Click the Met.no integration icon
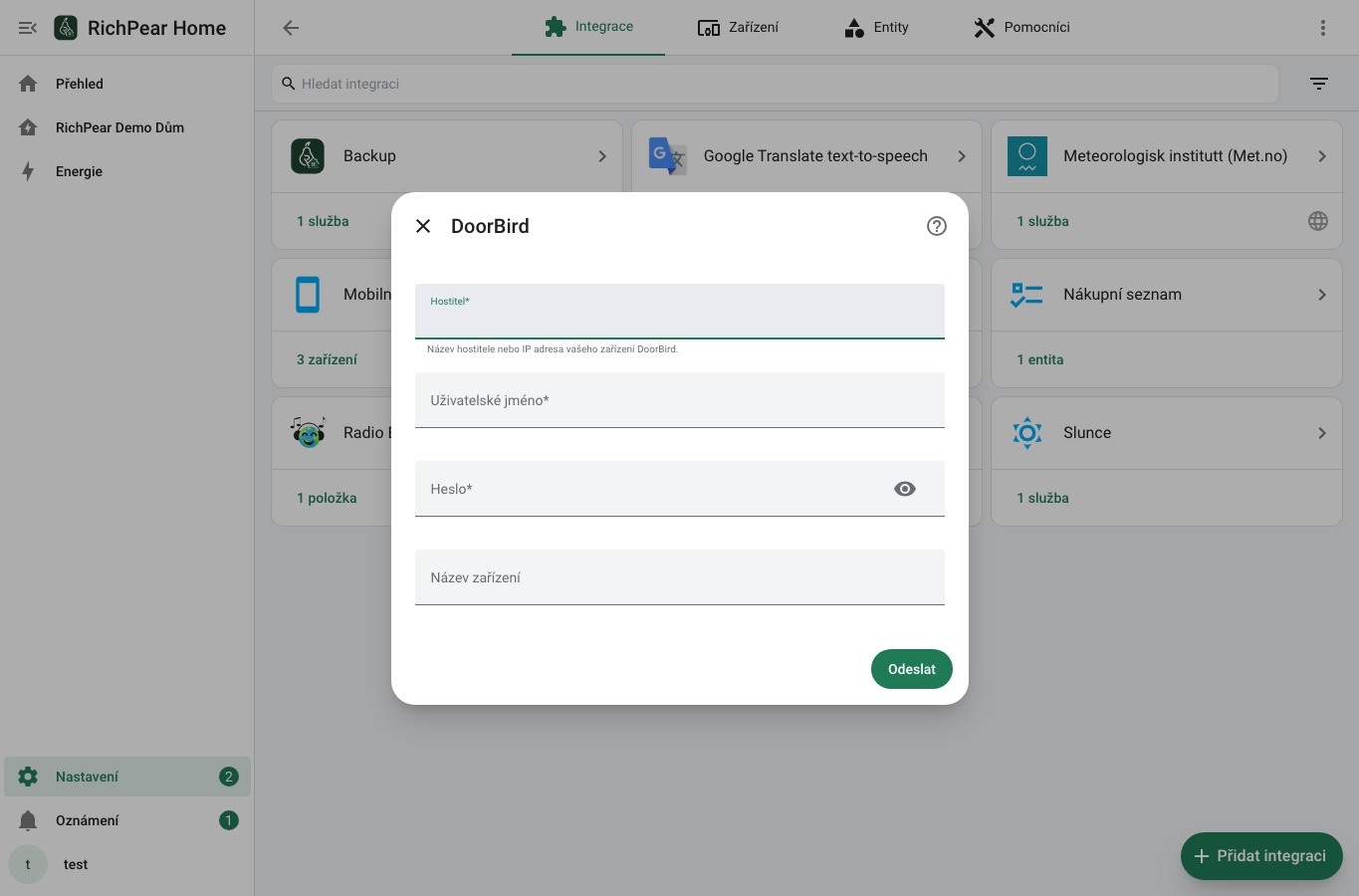 1027,156
